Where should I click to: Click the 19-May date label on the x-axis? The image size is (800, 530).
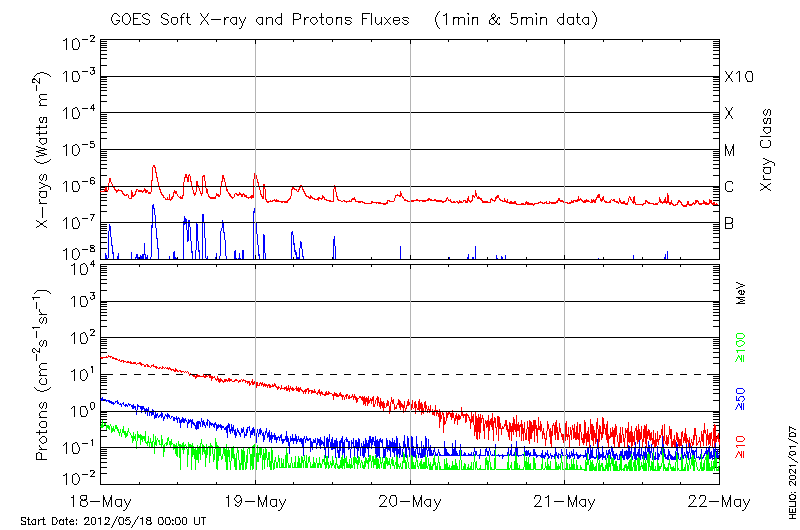[x=255, y=501]
